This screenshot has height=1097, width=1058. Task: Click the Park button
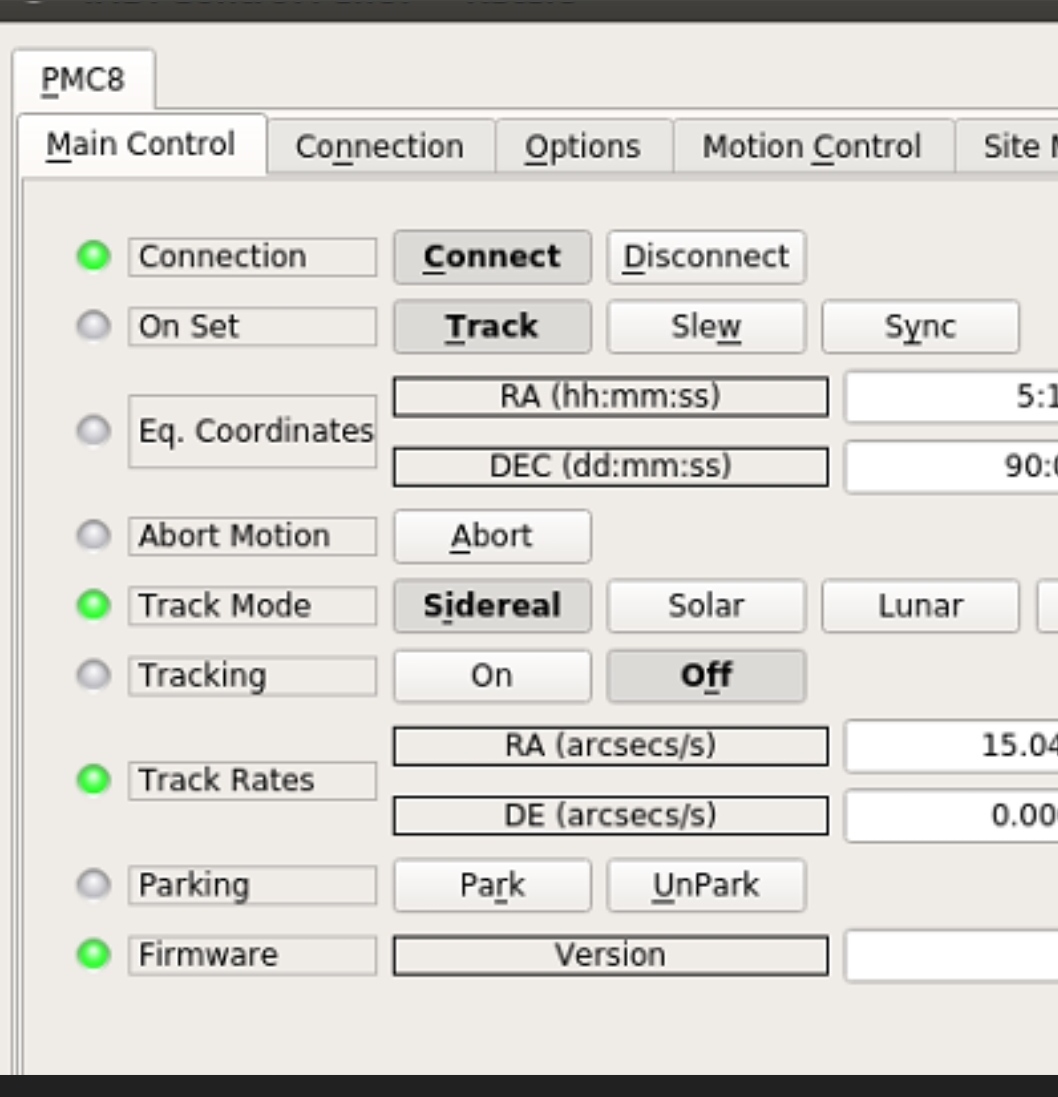click(493, 886)
